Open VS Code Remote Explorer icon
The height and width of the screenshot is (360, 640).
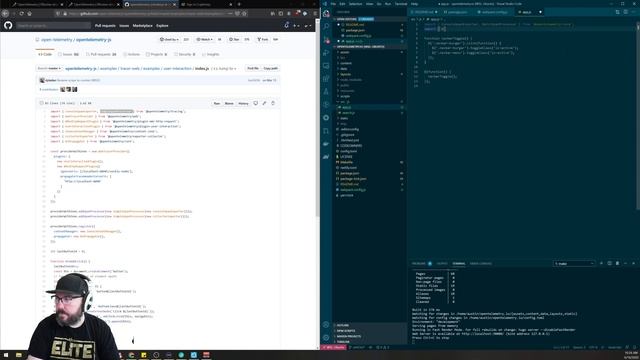pos(326,66)
